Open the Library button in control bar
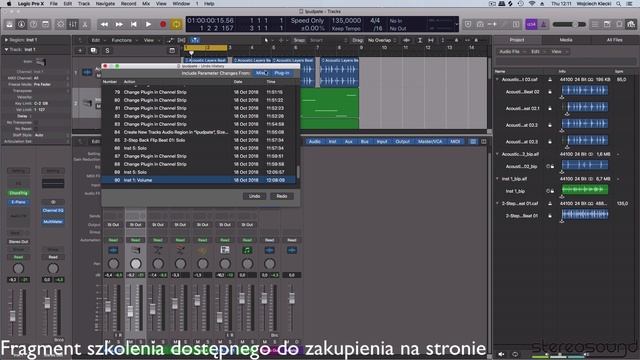This screenshot has height=360, width=640. 9,24
